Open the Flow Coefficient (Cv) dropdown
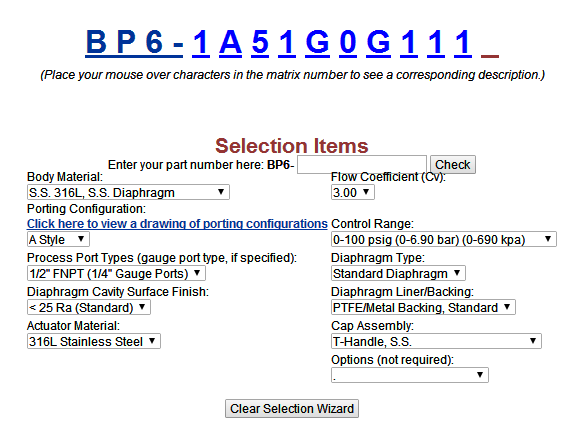578x426 pixels. click(x=353, y=192)
